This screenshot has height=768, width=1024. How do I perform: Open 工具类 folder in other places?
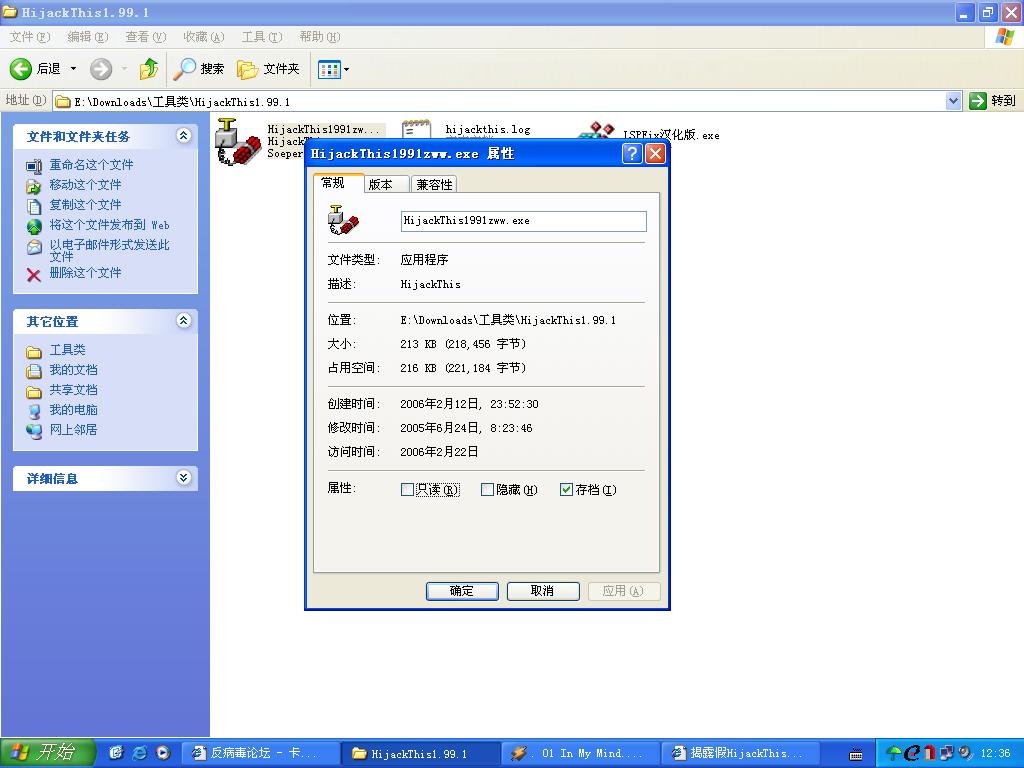click(67, 350)
